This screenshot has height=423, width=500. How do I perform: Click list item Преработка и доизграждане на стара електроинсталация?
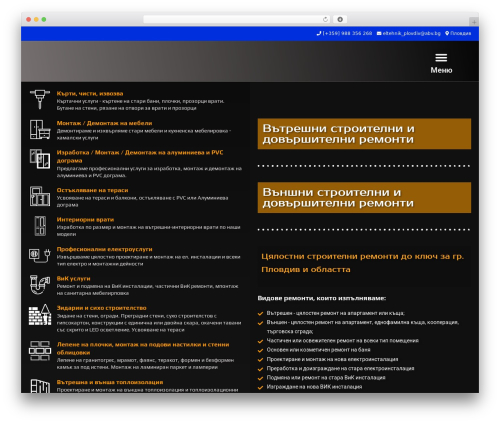340,368
